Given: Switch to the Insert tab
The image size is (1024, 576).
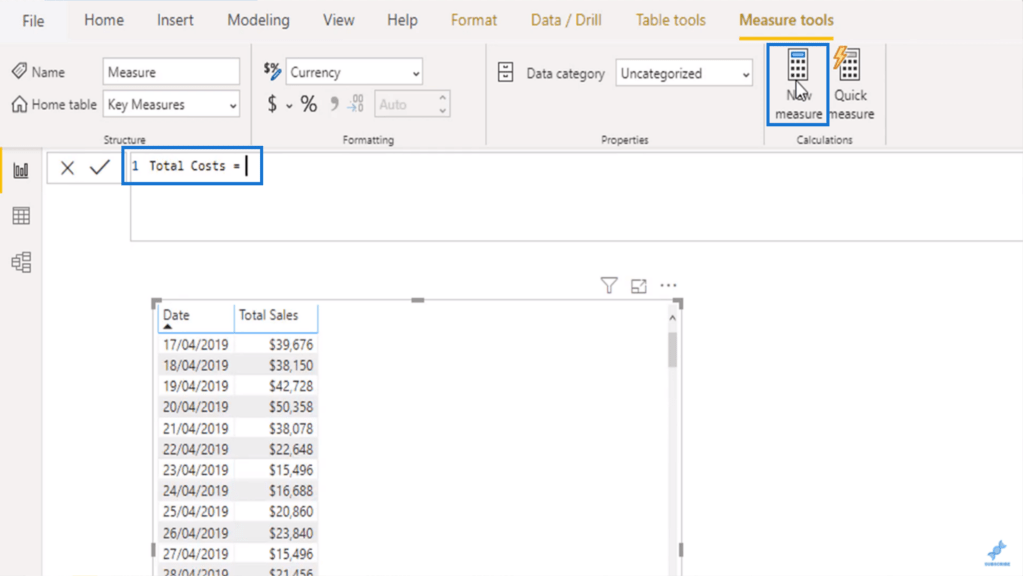Looking at the screenshot, I should (175, 20).
